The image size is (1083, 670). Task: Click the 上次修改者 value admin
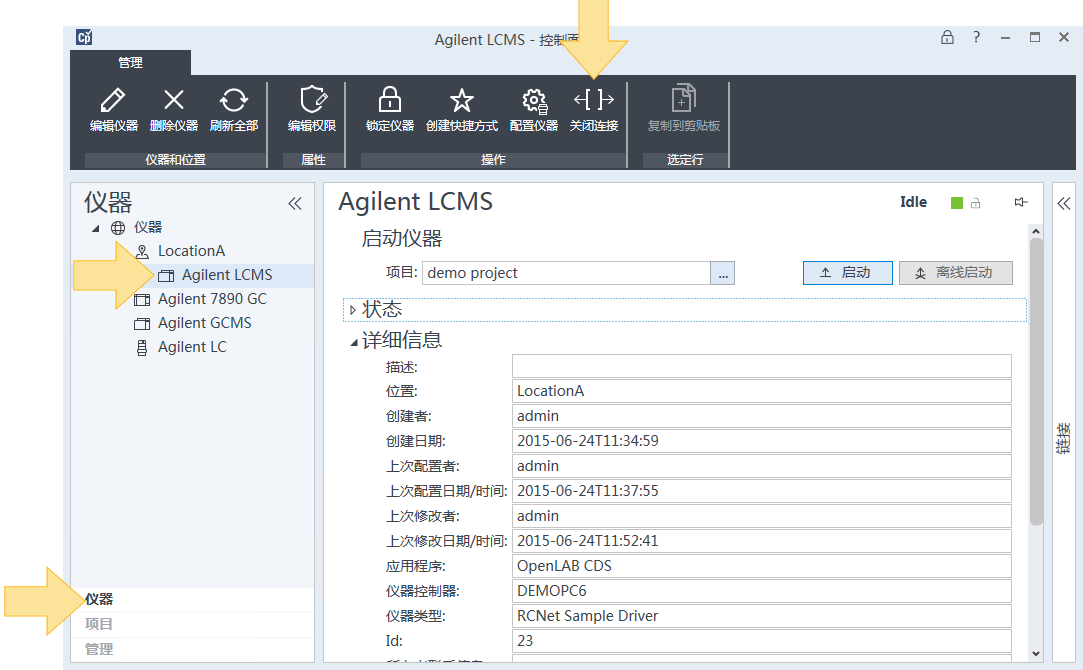point(762,516)
